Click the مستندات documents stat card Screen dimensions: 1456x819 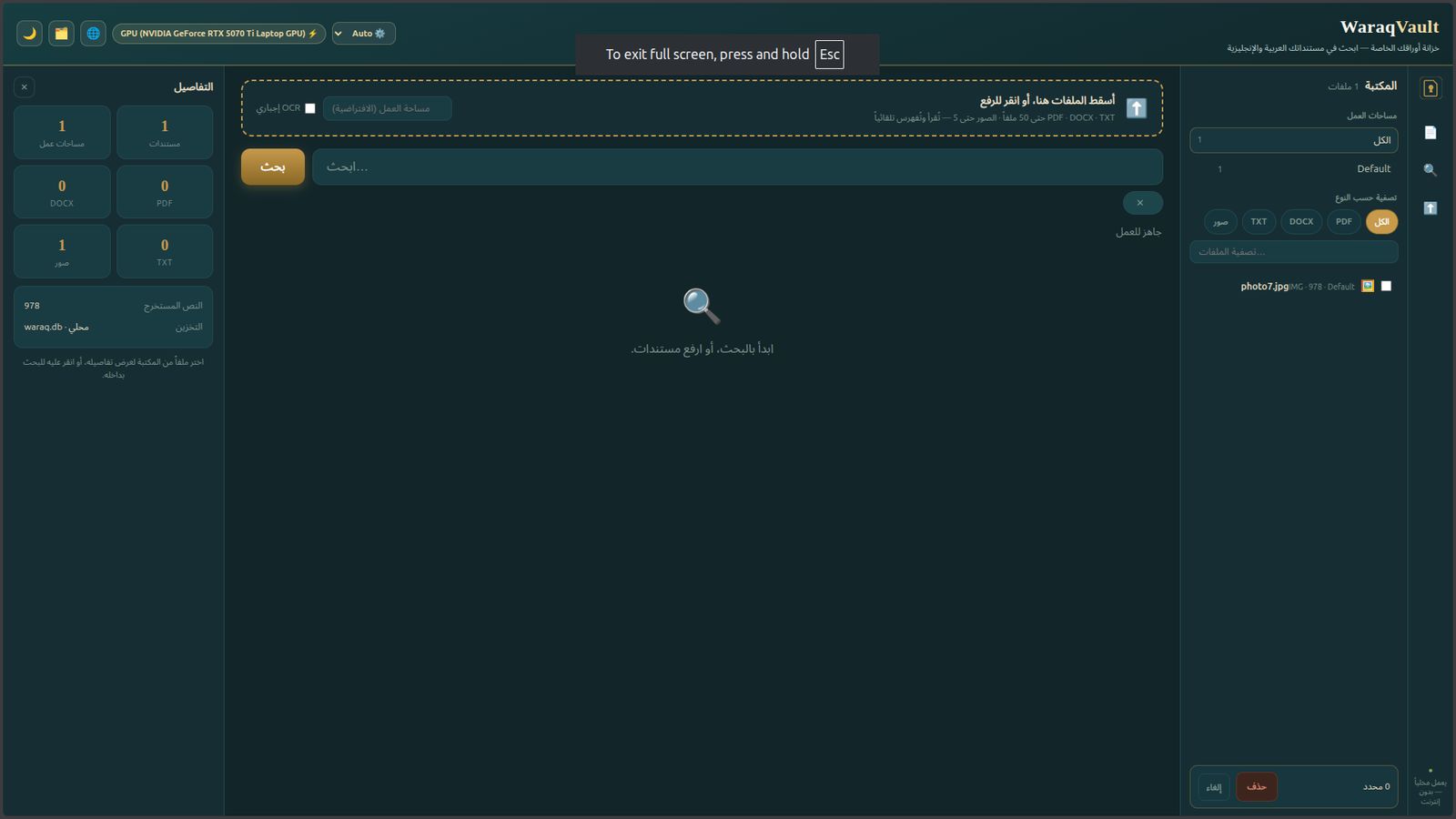pyautogui.click(x=165, y=133)
